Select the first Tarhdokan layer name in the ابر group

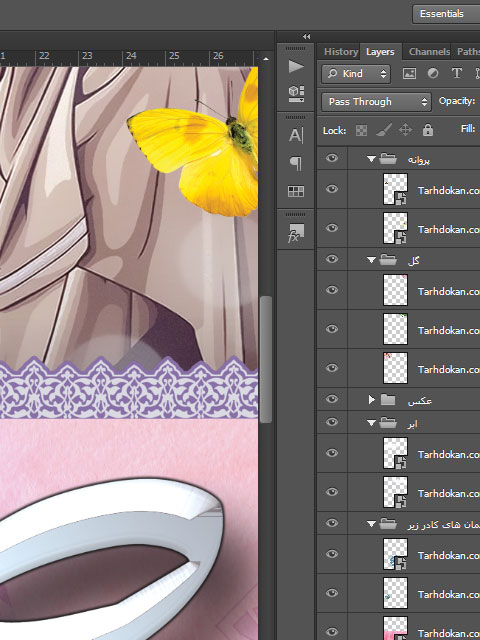click(x=449, y=454)
